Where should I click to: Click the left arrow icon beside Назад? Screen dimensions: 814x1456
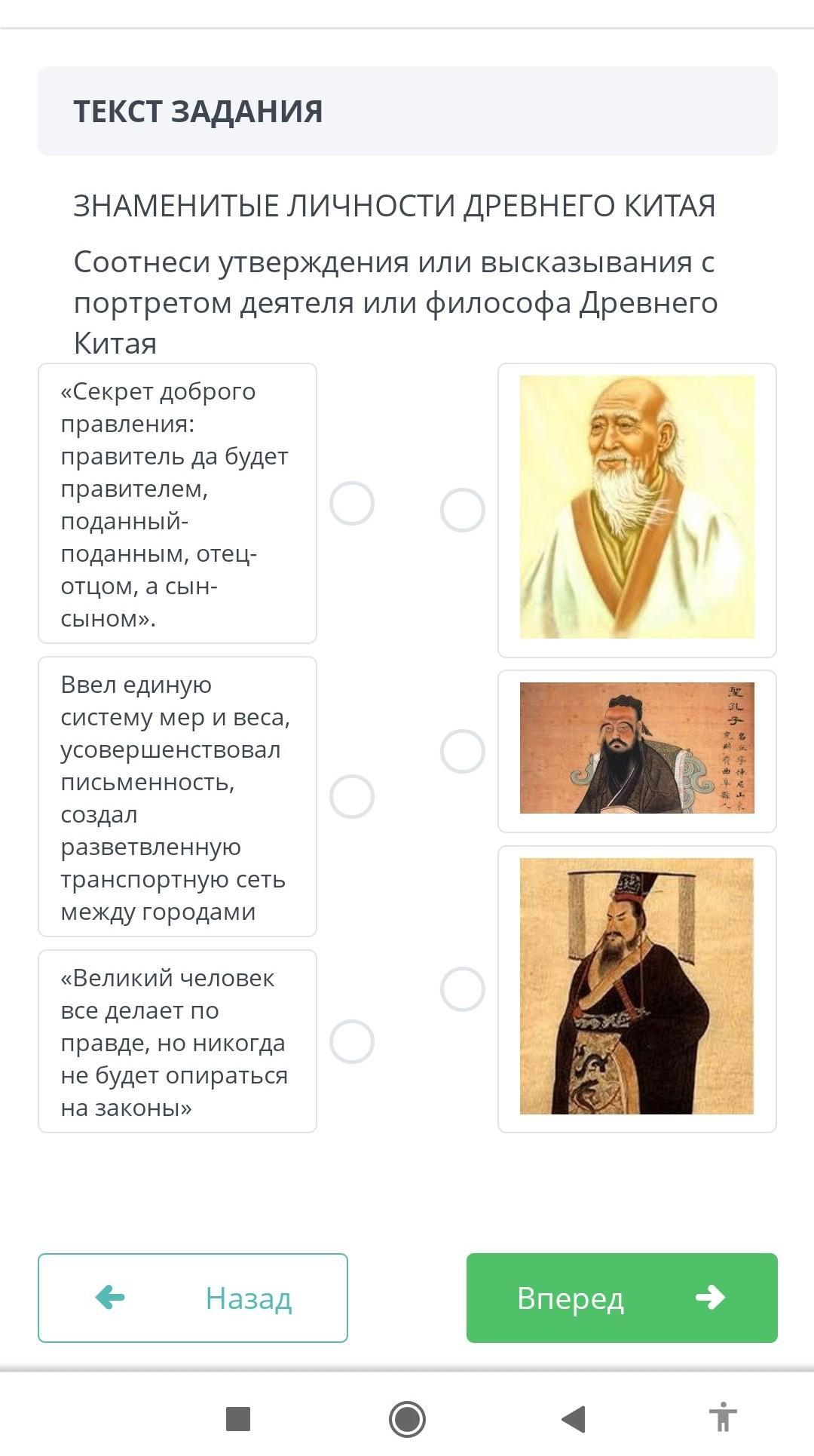click(110, 1297)
